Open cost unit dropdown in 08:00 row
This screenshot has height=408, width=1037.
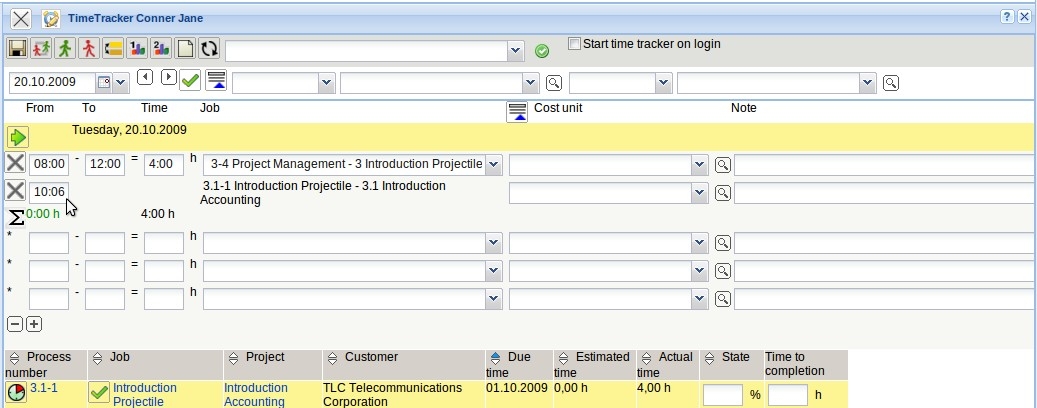pyautogui.click(x=700, y=165)
